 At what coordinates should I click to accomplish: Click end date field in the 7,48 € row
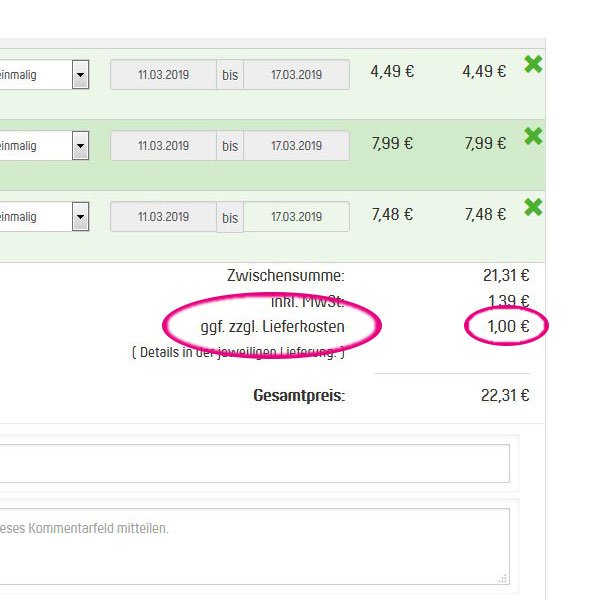click(296, 217)
